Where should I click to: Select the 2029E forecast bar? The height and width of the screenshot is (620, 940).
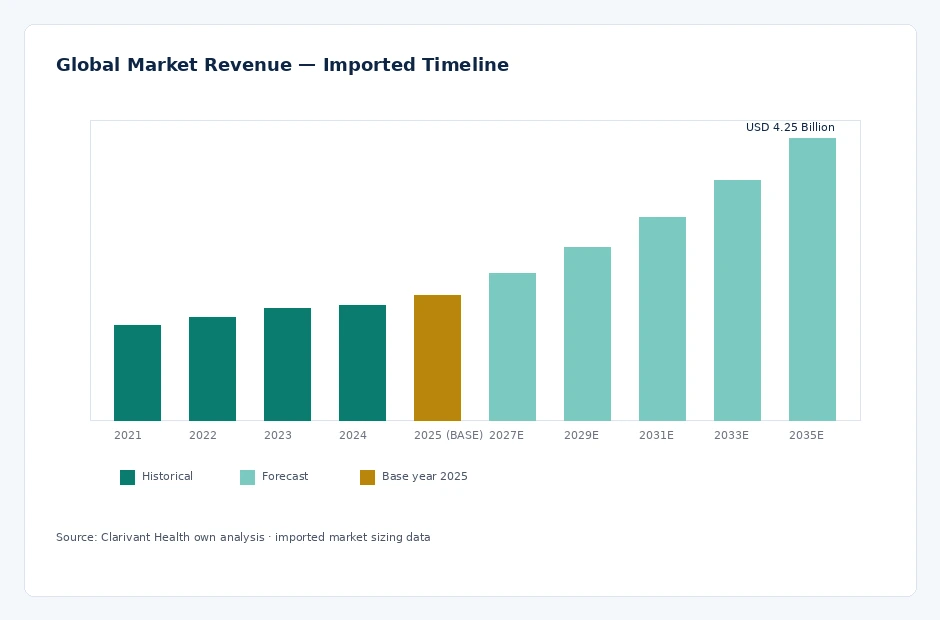pos(587,334)
